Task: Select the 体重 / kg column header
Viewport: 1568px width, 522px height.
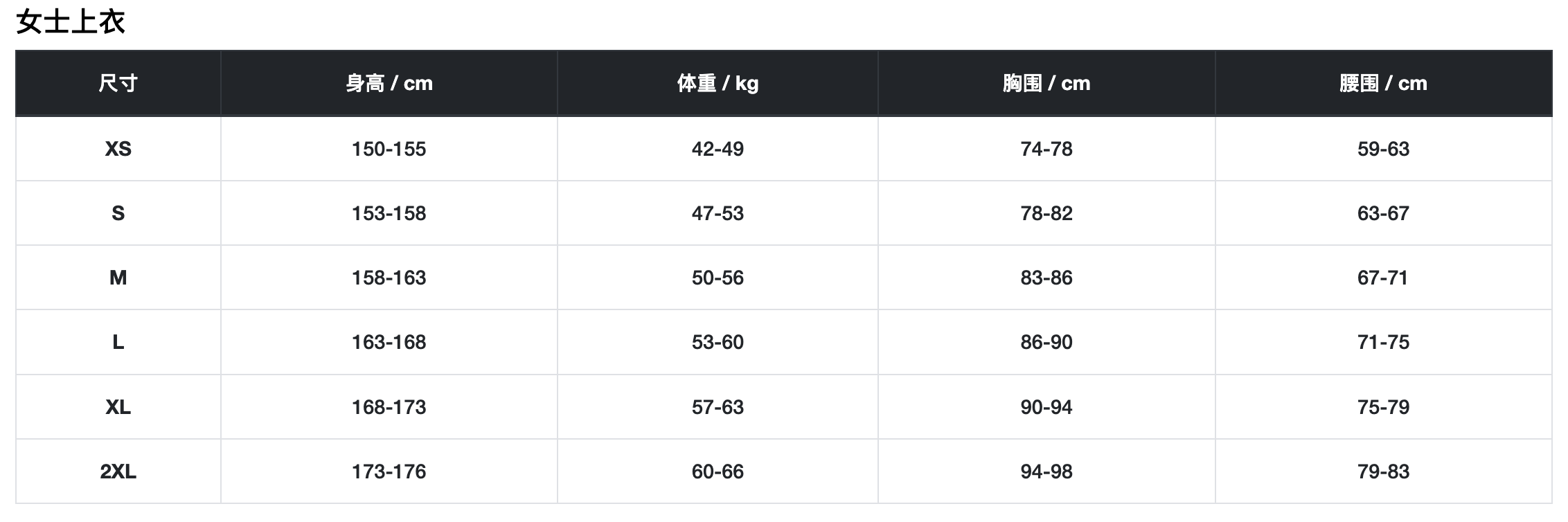Action: pos(718,83)
